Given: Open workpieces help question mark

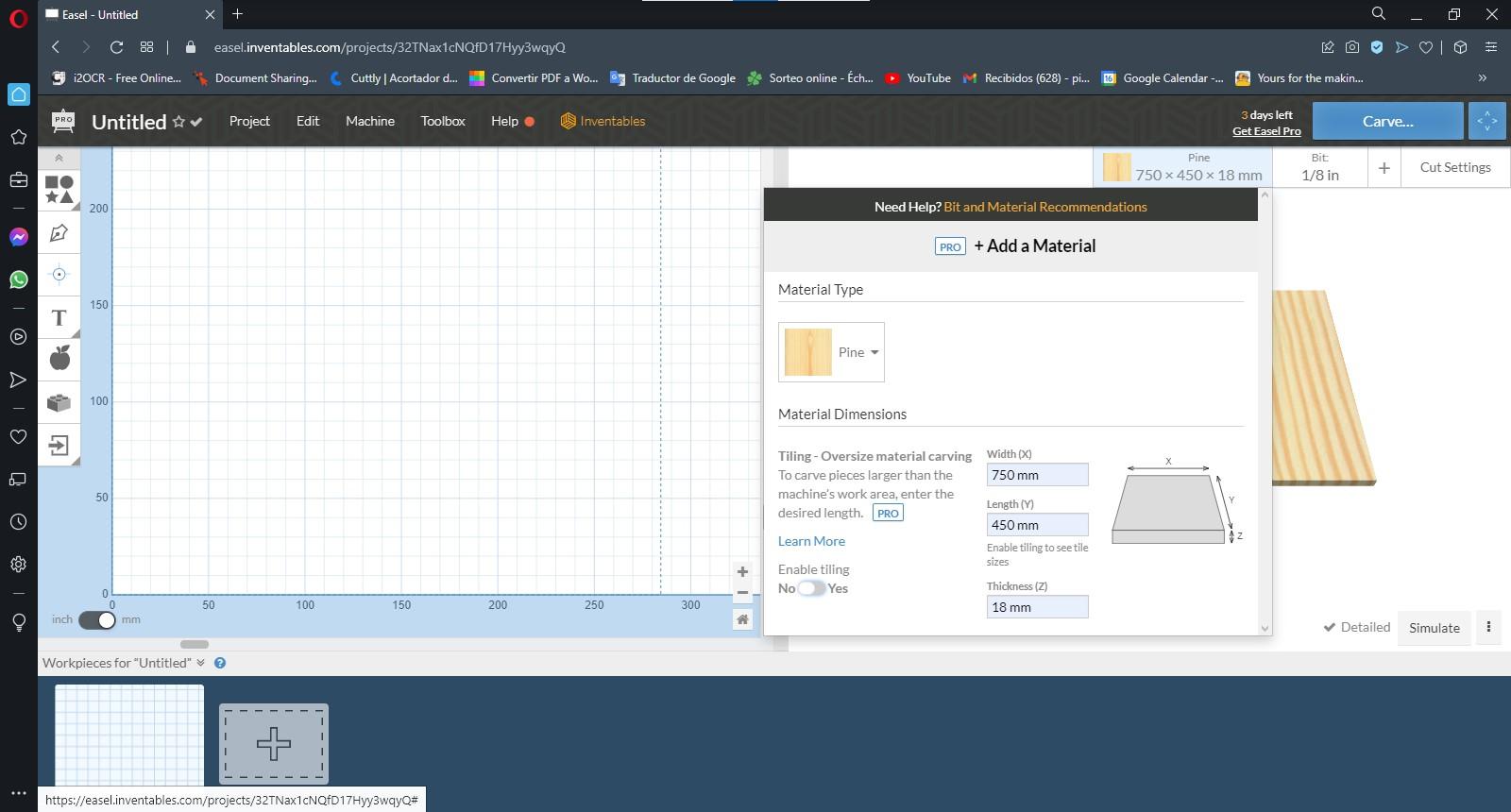Looking at the screenshot, I should coord(220,663).
